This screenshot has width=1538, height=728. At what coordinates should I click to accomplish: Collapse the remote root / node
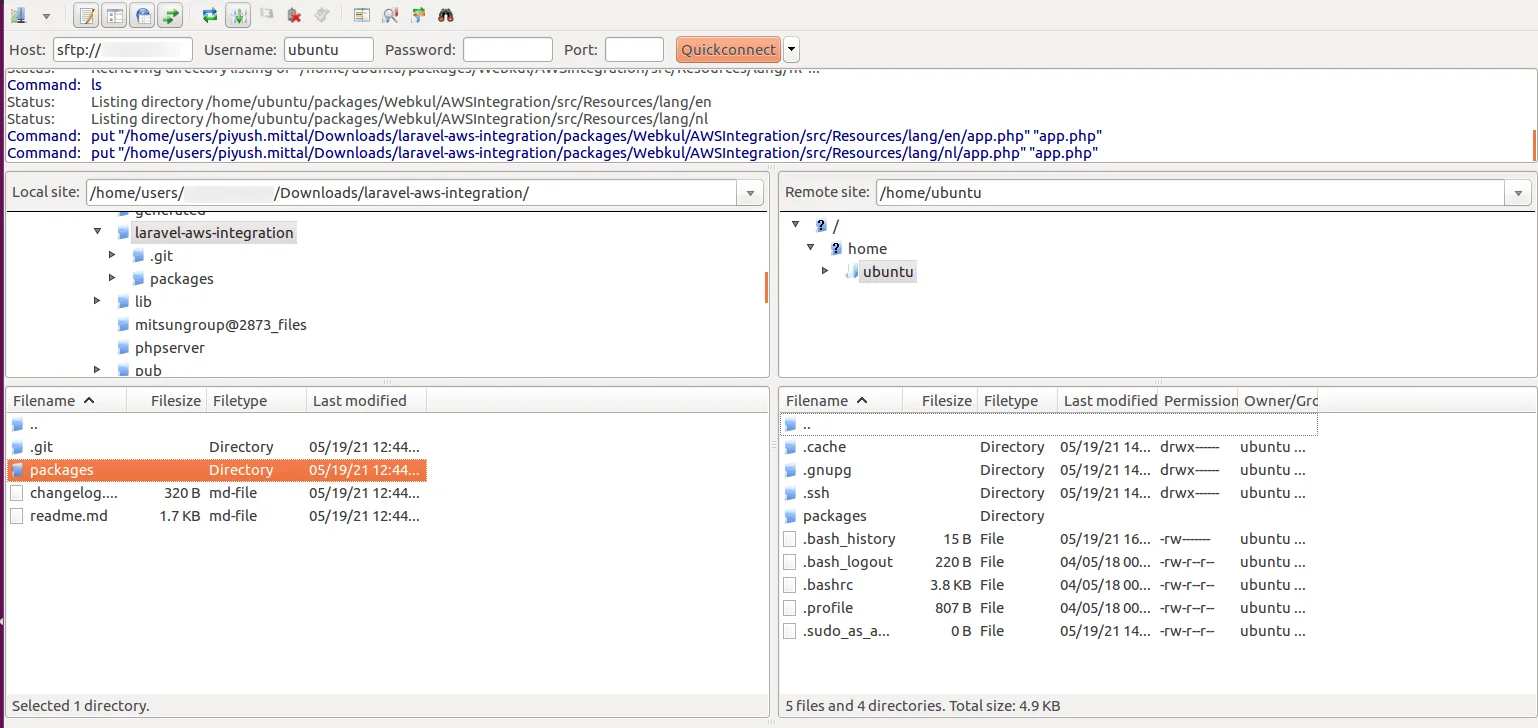[x=796, y=225]
